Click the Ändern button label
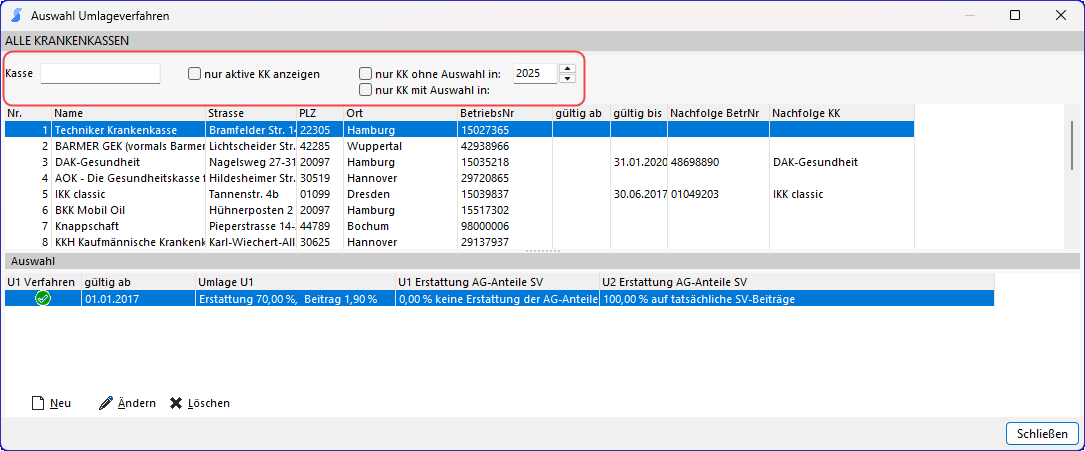 click(136, 403)
